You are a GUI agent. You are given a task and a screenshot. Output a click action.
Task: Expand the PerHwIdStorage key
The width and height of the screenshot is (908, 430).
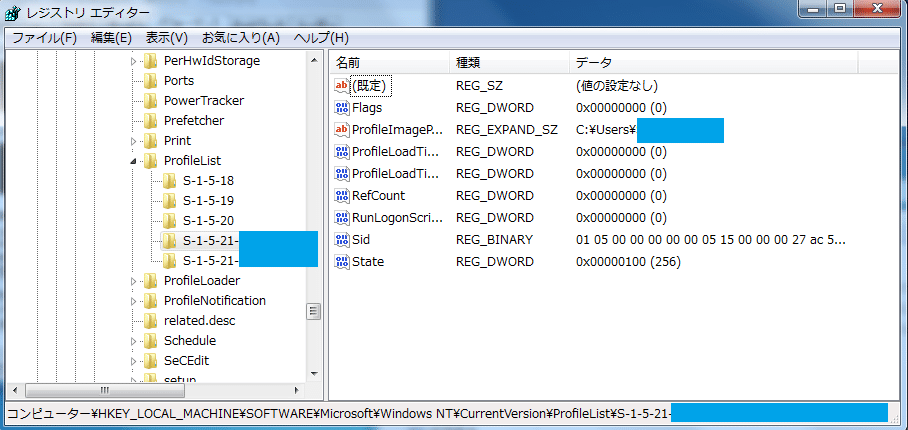(x=134, y=61)
